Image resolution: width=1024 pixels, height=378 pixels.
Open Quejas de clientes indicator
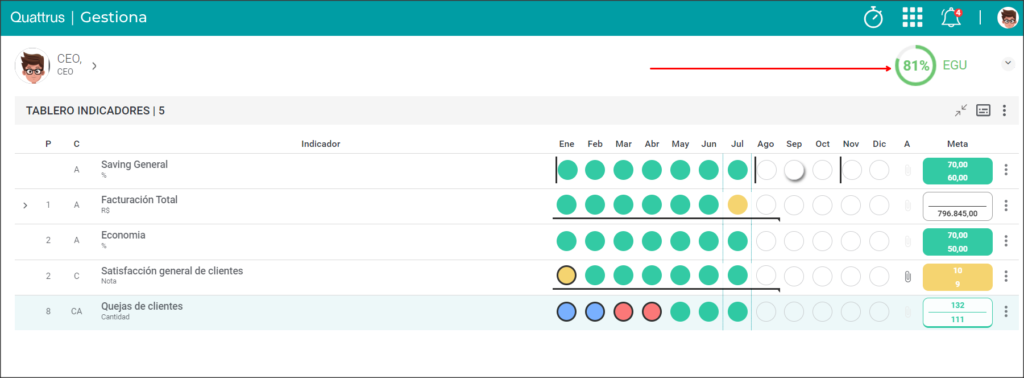tap(142, 306)
